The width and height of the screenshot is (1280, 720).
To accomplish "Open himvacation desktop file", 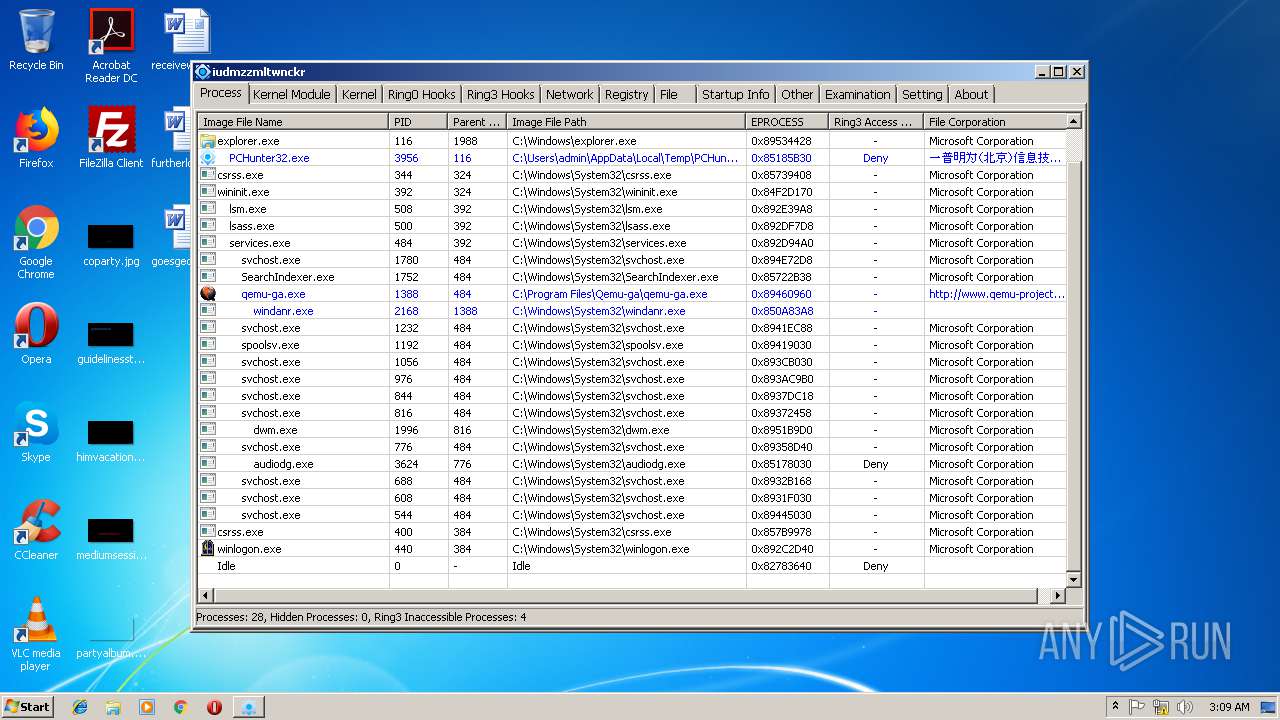I will (x=111, y=441).
